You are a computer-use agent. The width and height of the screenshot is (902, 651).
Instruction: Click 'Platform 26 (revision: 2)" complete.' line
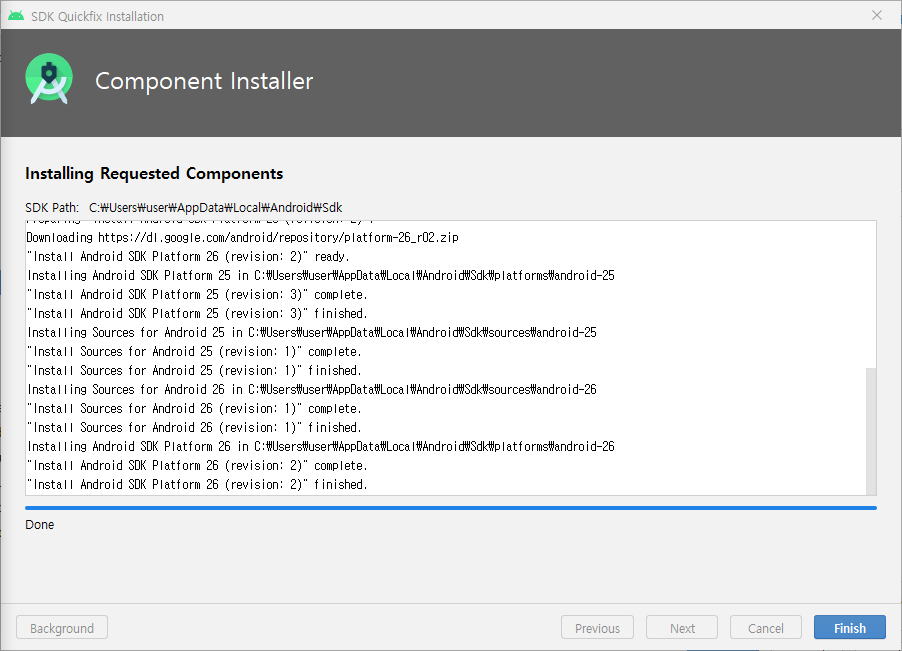[197, 465]
